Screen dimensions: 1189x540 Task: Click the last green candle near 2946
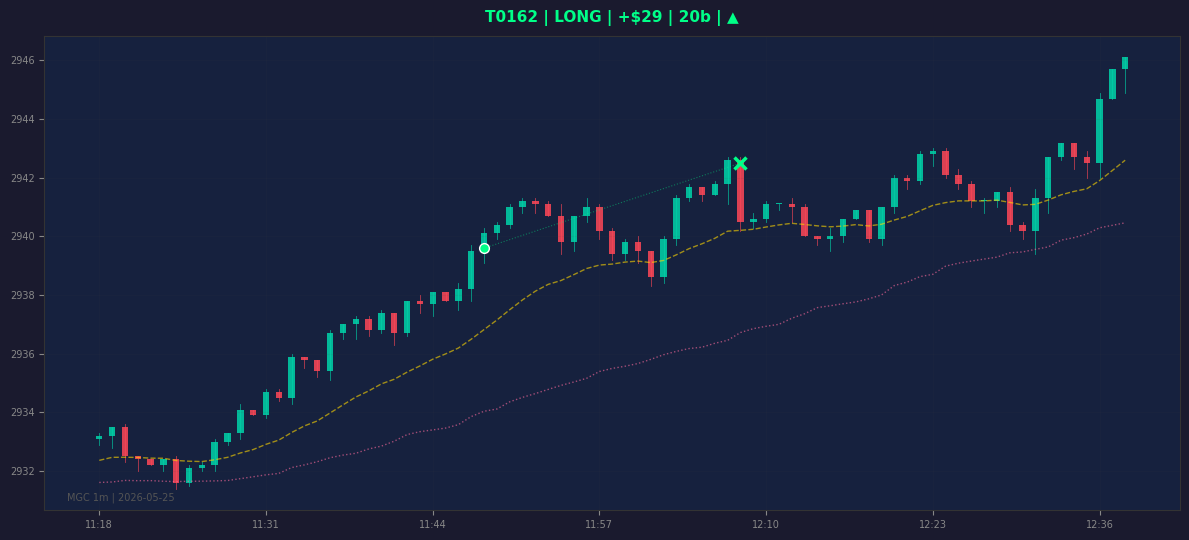1125,63
